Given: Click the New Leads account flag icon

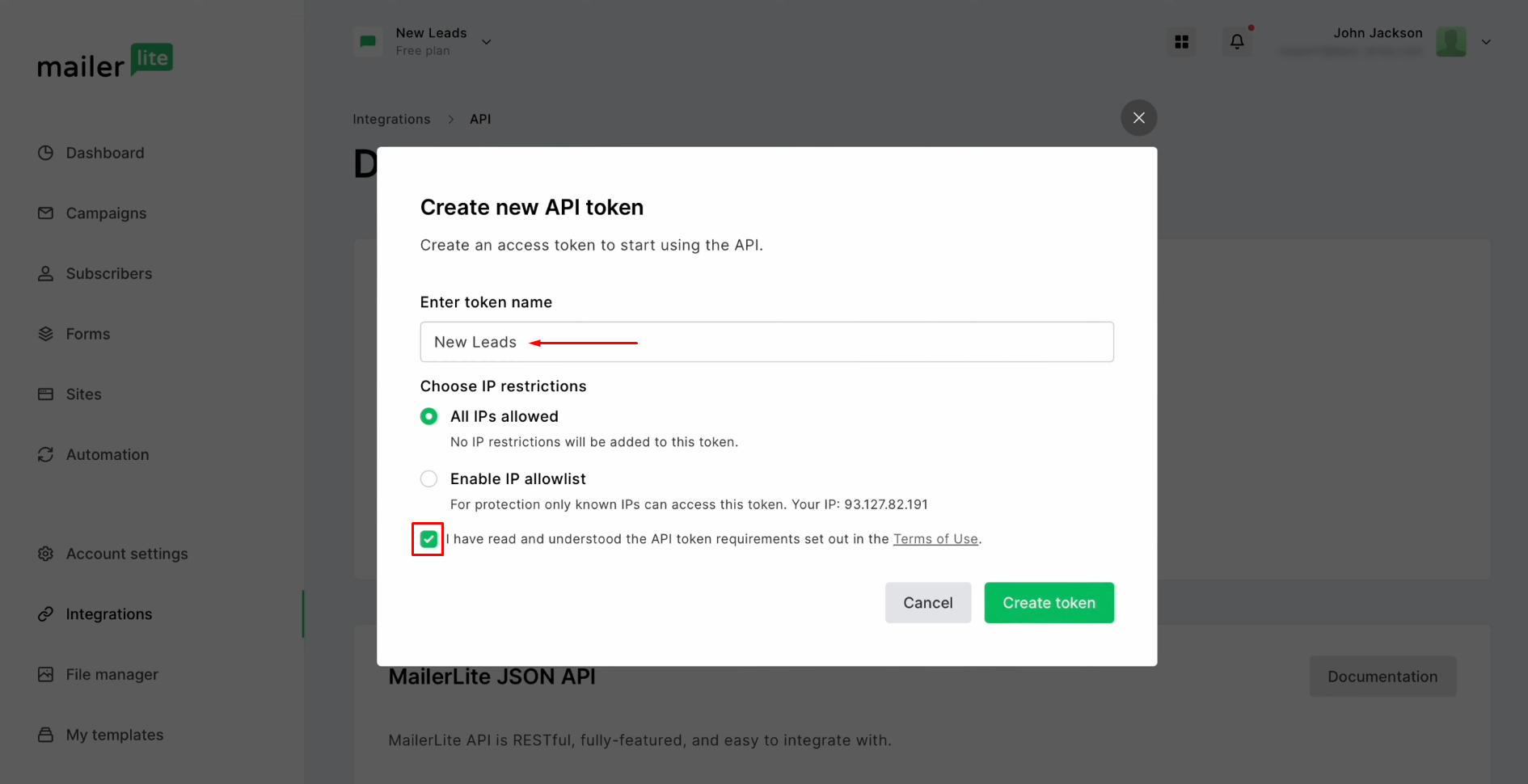Looking at the screenshot, I should pos(368,41).
